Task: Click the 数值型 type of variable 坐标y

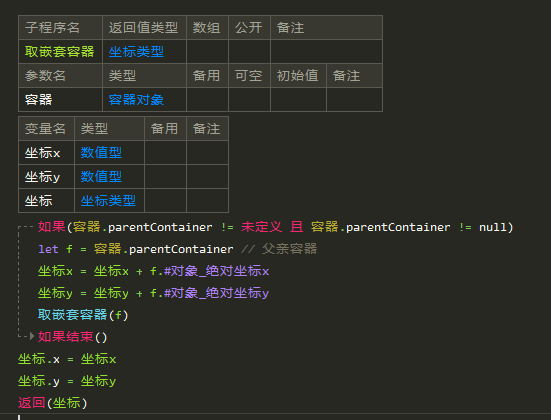Action: (109, 177)
